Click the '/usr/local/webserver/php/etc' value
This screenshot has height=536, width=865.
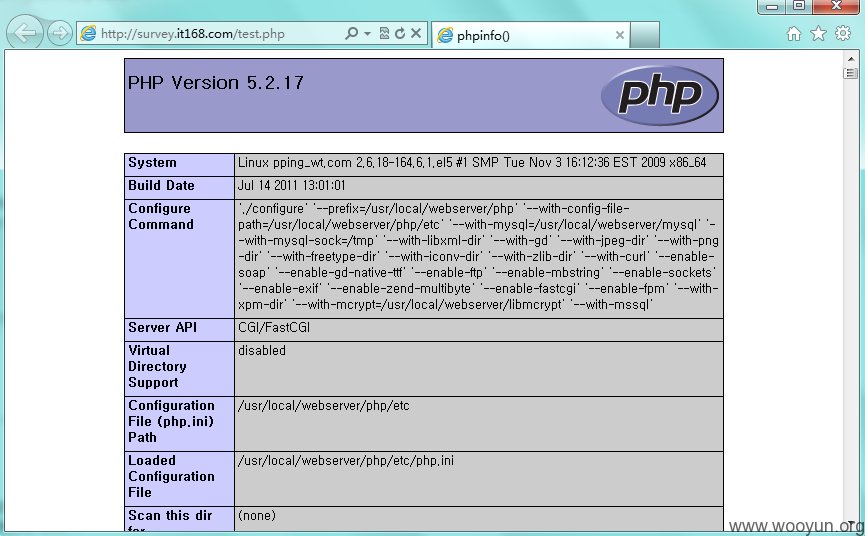[324, 406]
